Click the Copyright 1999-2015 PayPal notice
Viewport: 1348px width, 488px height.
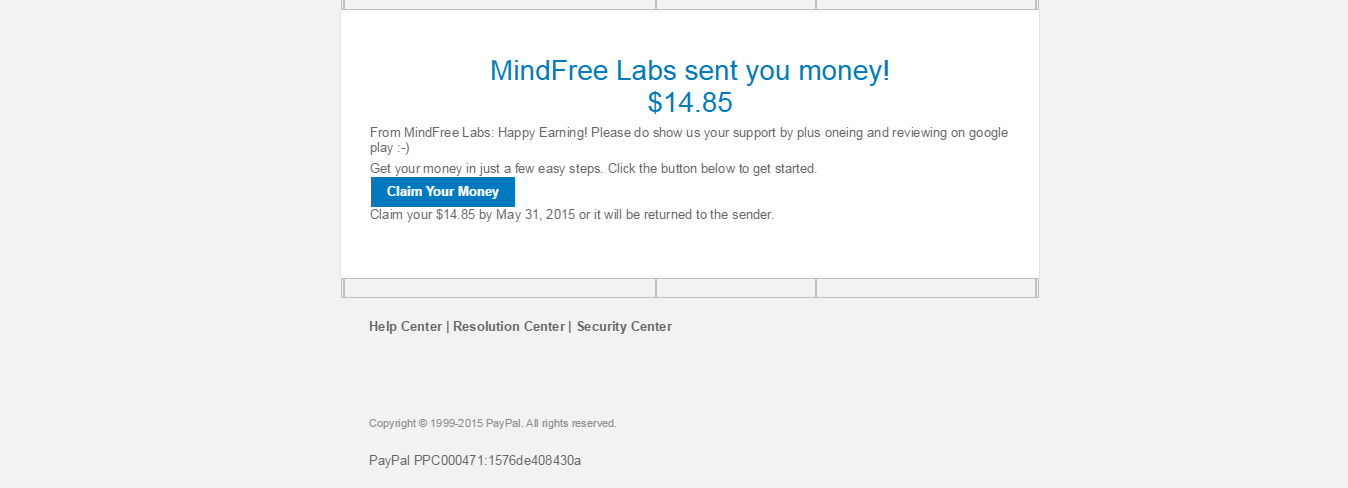tap(492, 424)
